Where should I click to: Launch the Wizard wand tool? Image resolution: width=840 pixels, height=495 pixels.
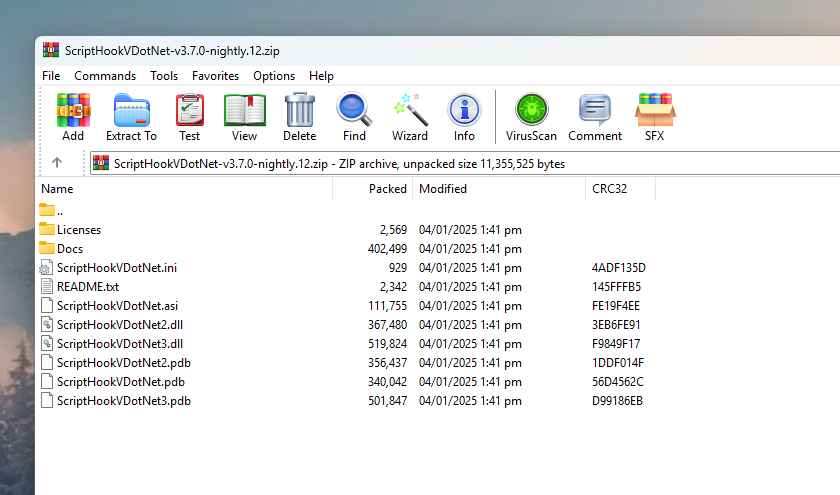pos(410,110)
